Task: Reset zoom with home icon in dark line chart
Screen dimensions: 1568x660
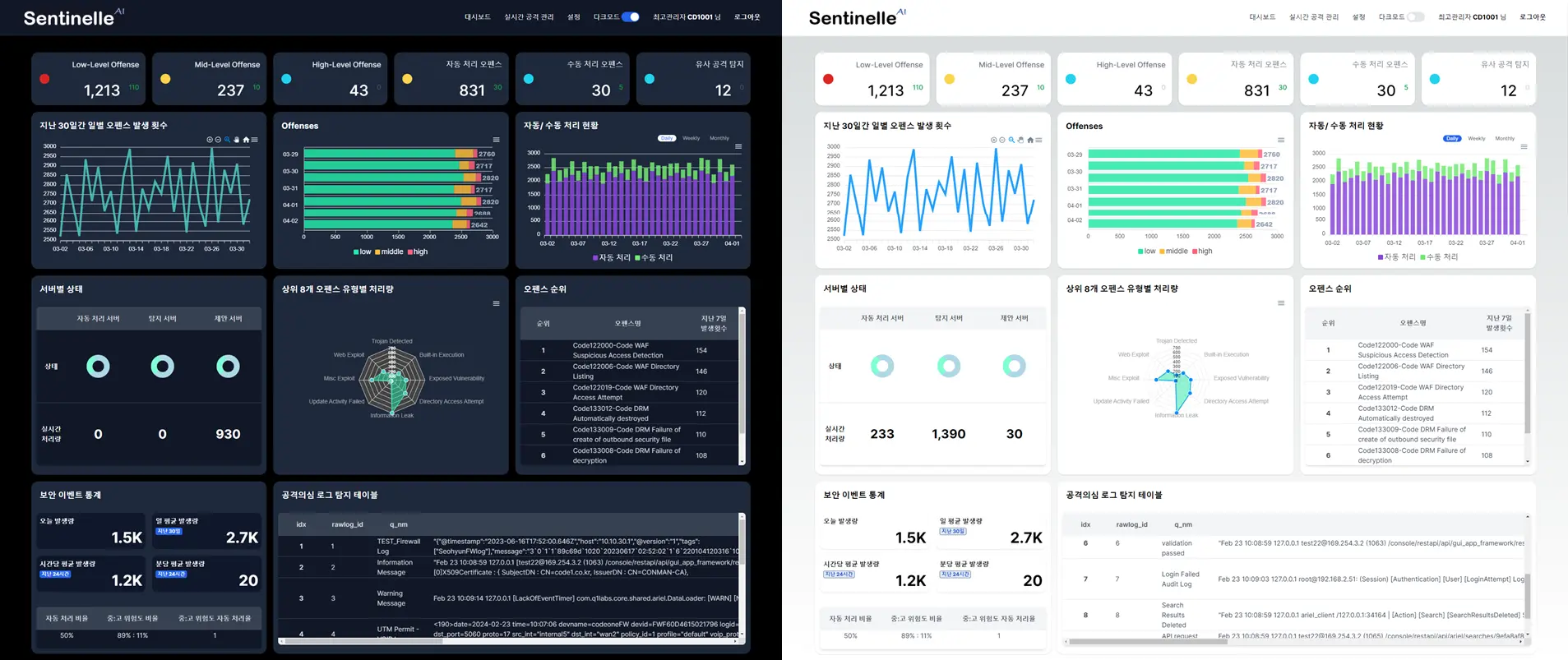Action: 246,140
